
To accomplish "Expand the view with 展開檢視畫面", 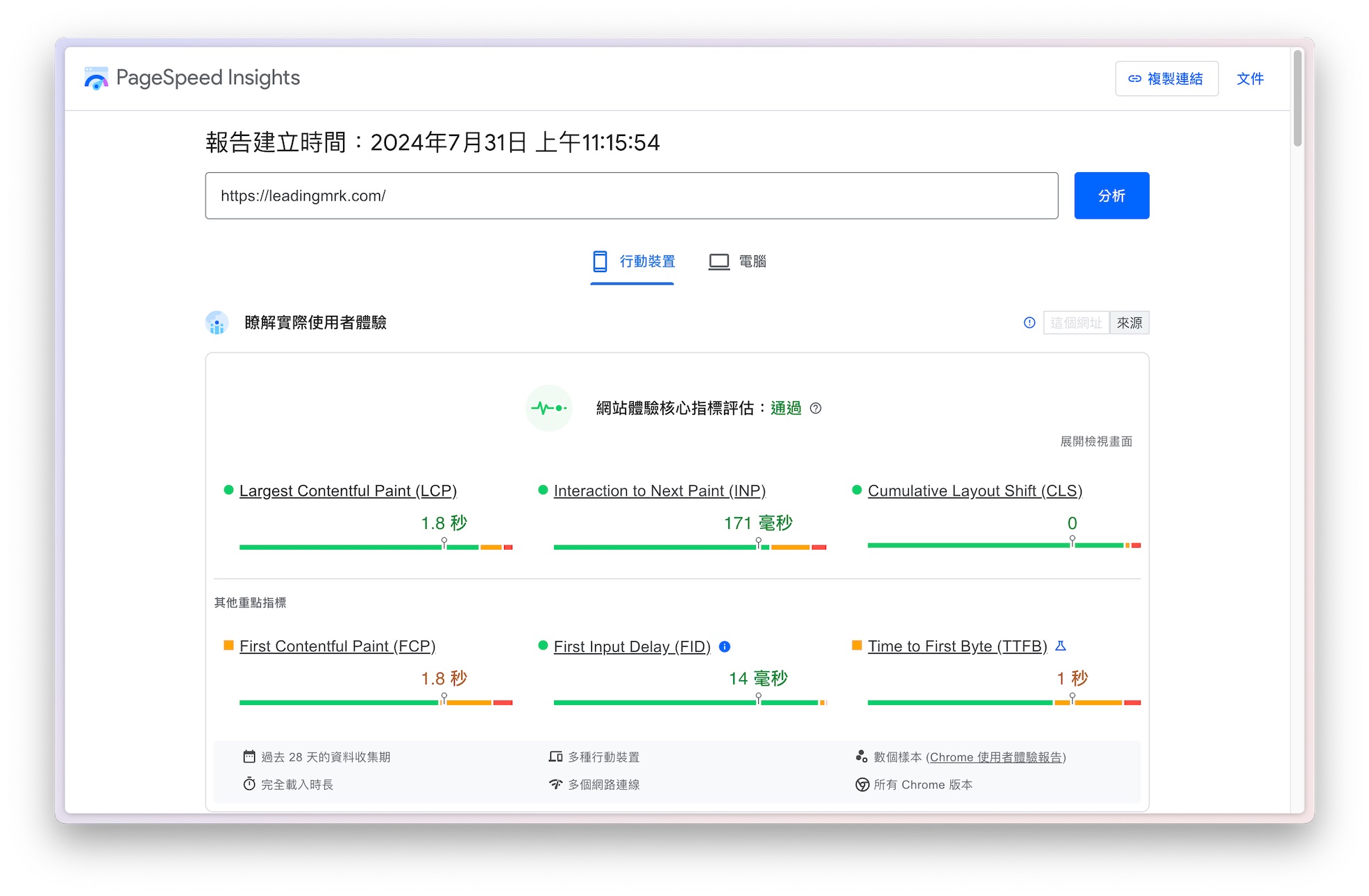I will [1096, 441].
